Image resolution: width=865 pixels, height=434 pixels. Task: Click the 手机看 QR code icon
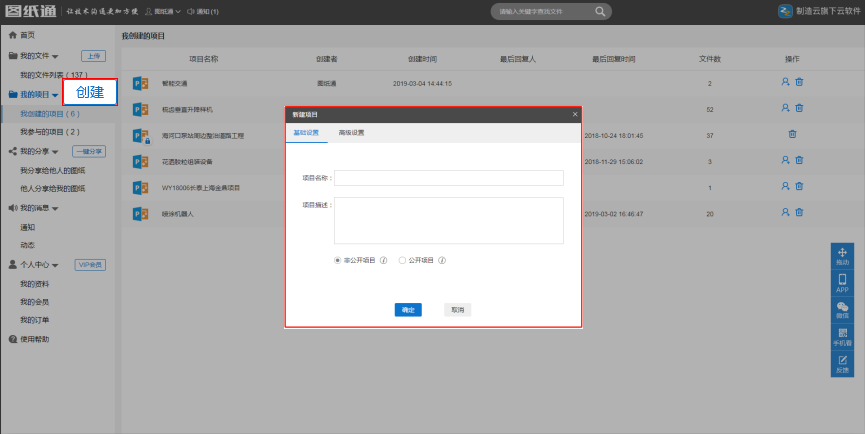842,336
